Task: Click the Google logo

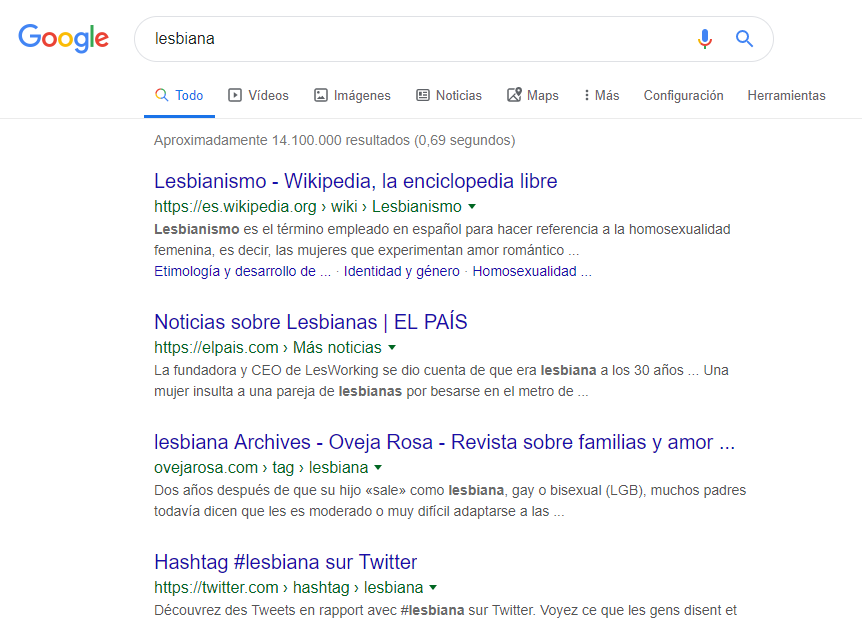Action: pos(63,38)
